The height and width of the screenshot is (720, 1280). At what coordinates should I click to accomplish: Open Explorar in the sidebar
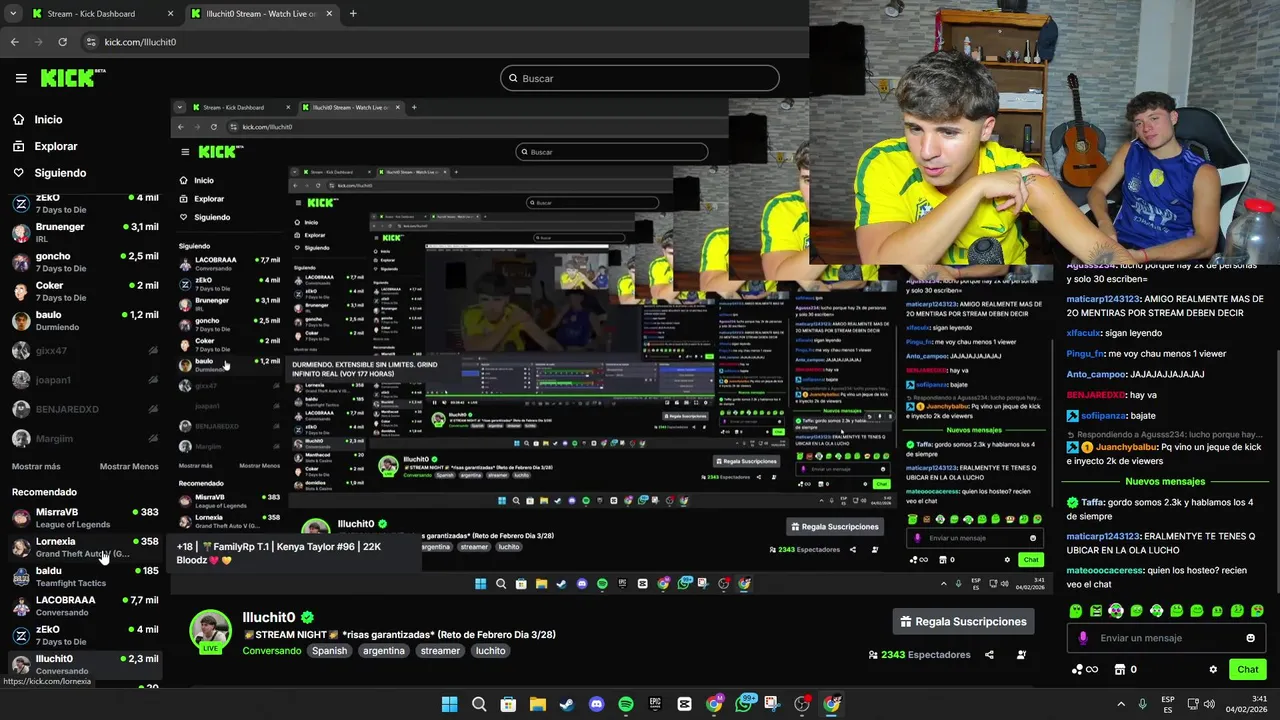click(x=55, y=146)
